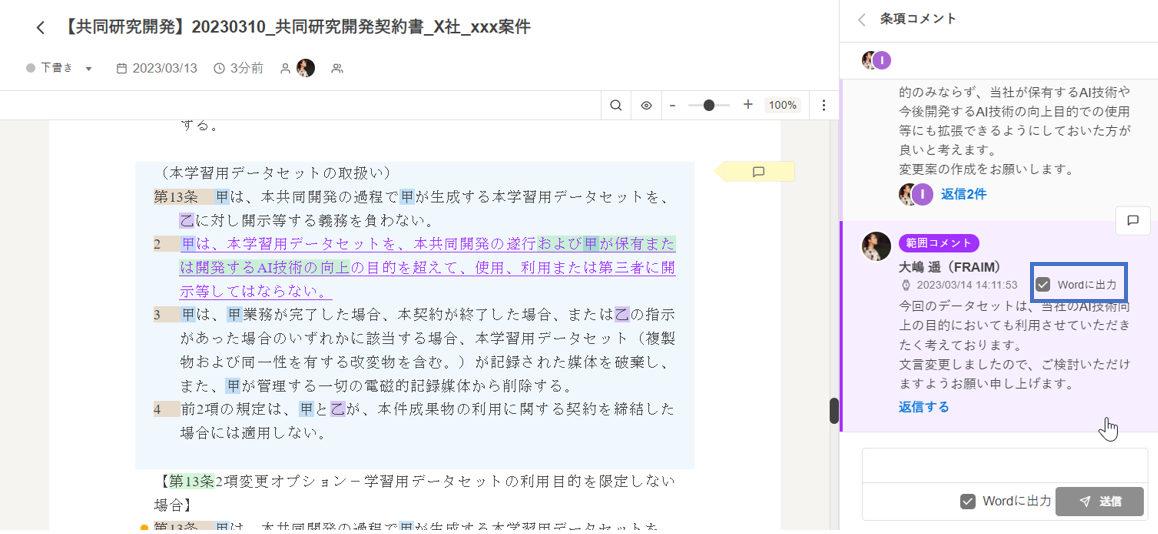Click the back arrow beside document title
The height and width of the screenshot is (534, 1158).
click(40, 28)
